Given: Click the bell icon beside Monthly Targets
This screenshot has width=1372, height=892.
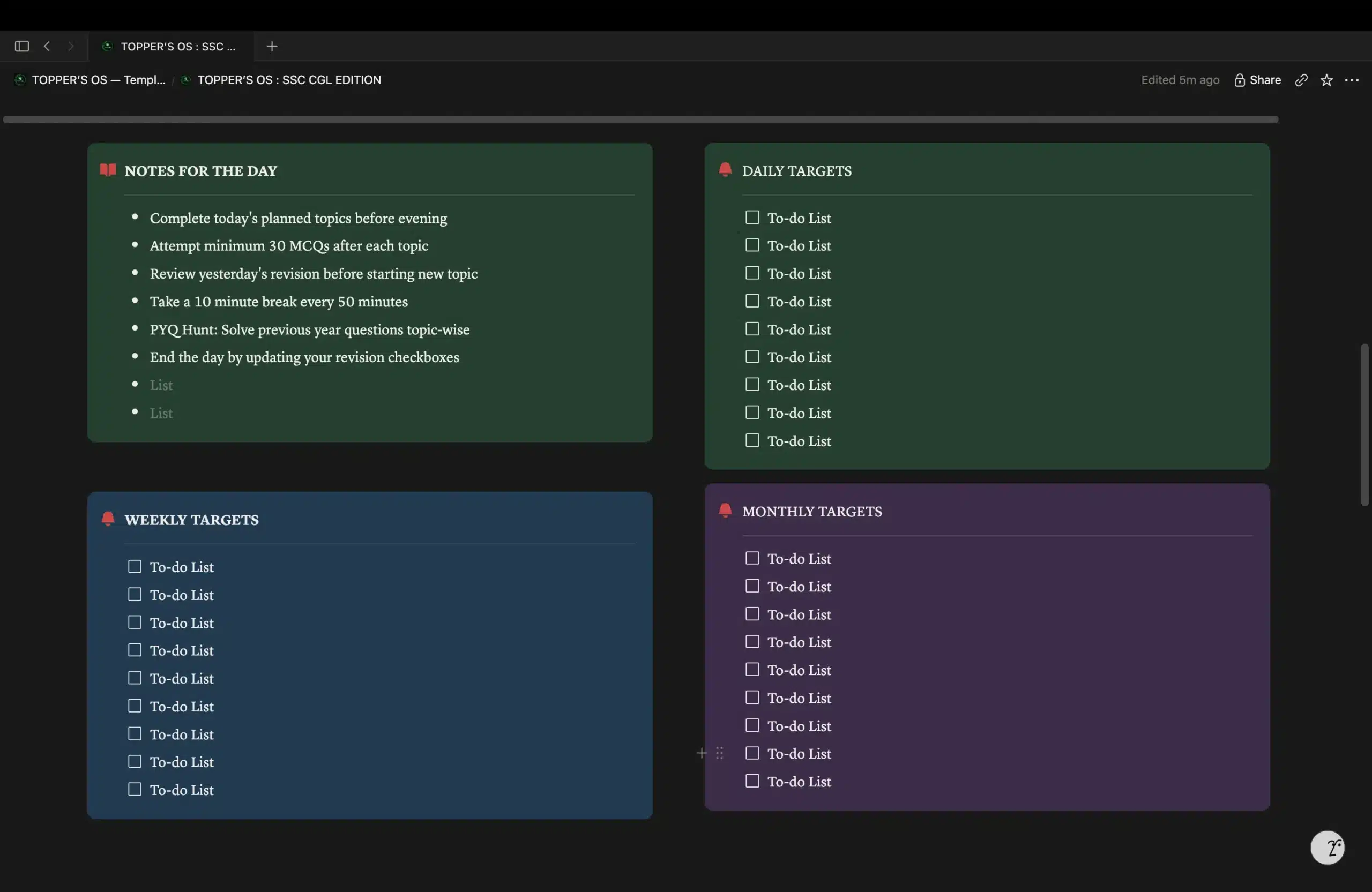Looking at the screenshot, I should click(725, 511).
